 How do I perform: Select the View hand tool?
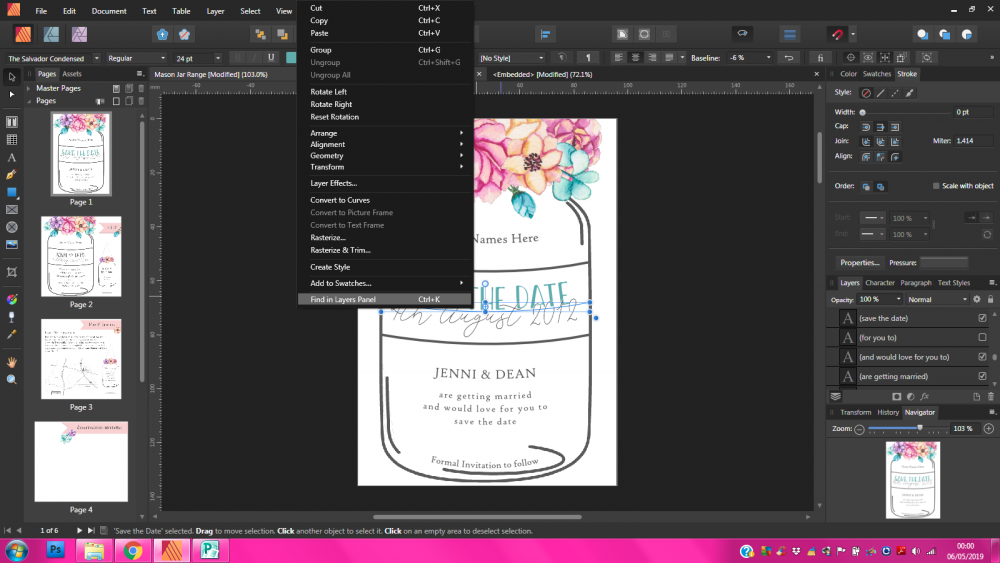12,361
